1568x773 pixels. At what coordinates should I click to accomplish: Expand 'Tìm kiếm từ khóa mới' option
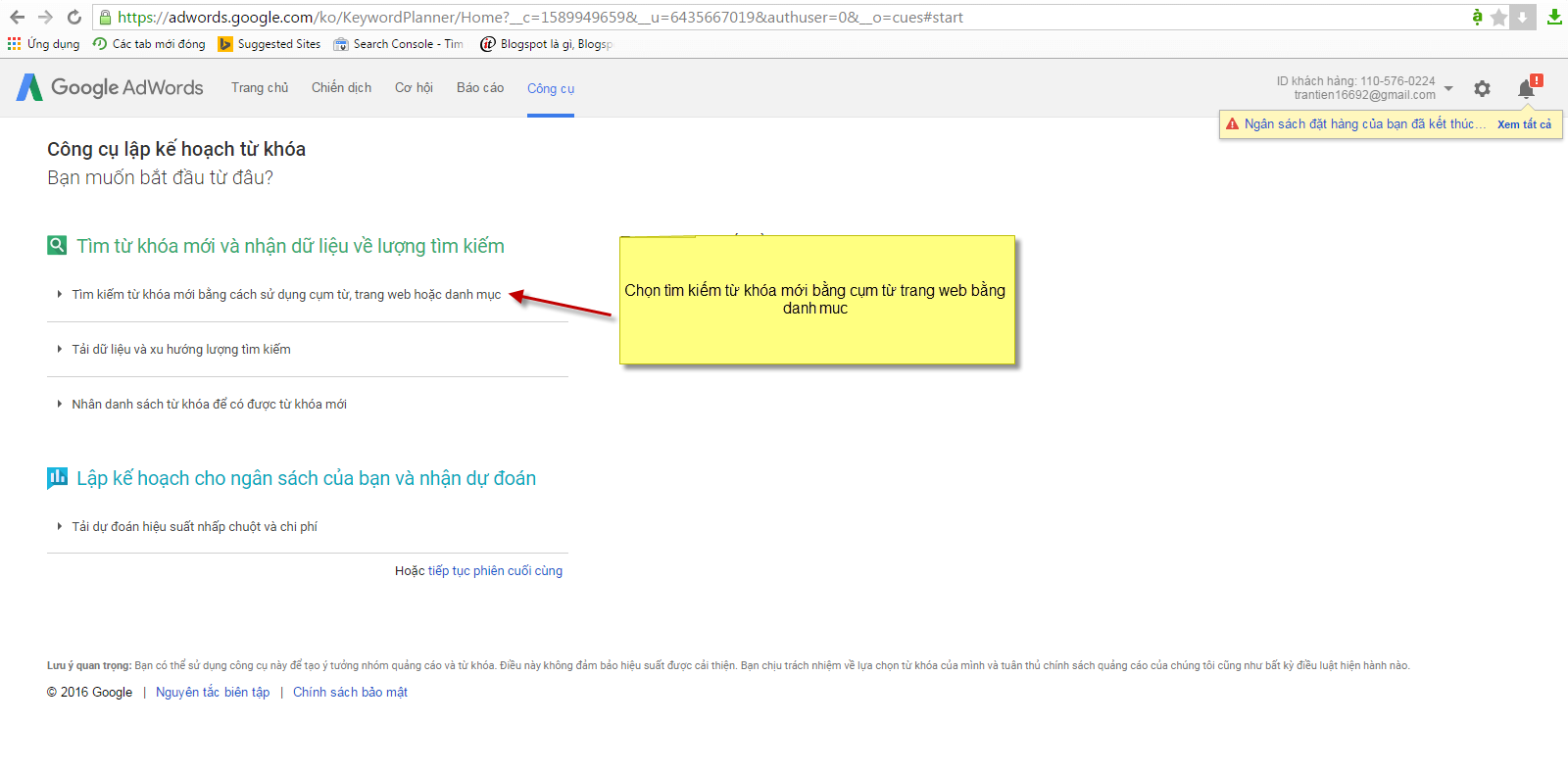coord(285,295)
